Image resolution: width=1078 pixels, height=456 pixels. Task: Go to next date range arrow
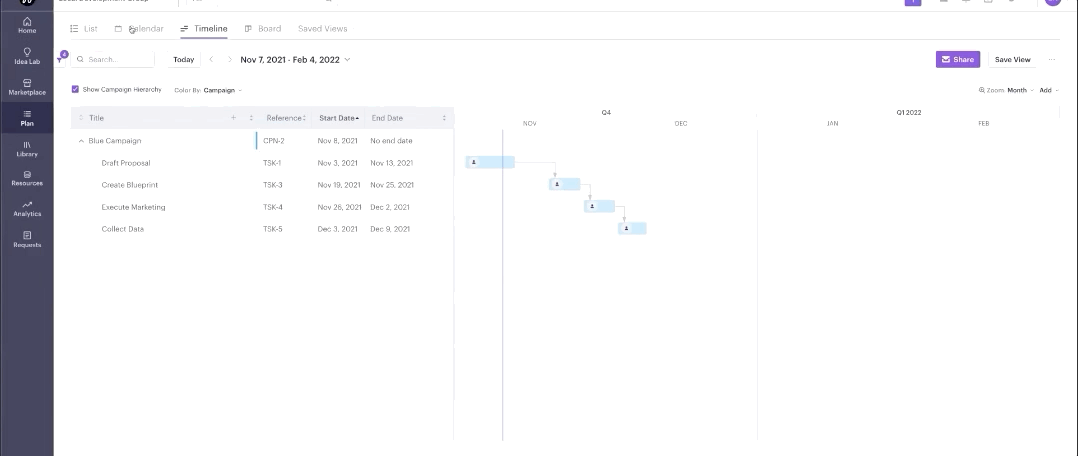click(x=230, y=59)
